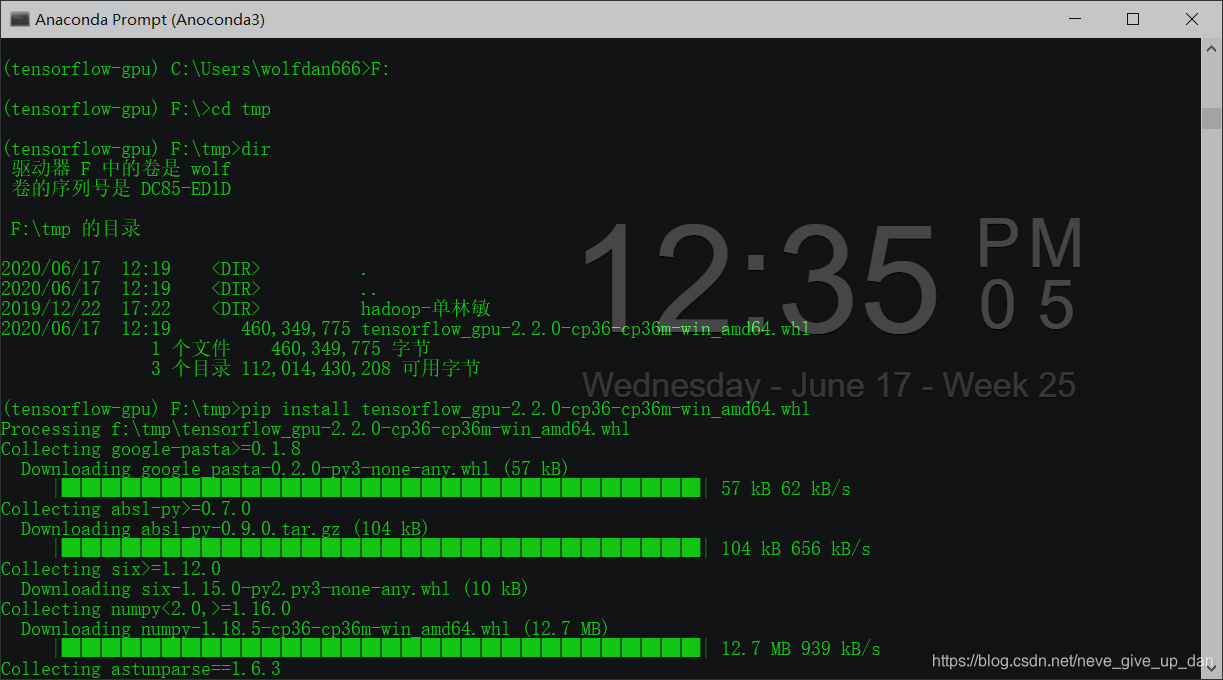This screenshot has height=680, width=1223.
Task: Click the 'hadoop-单林敏' directory entry
Action: click(426, 309)
